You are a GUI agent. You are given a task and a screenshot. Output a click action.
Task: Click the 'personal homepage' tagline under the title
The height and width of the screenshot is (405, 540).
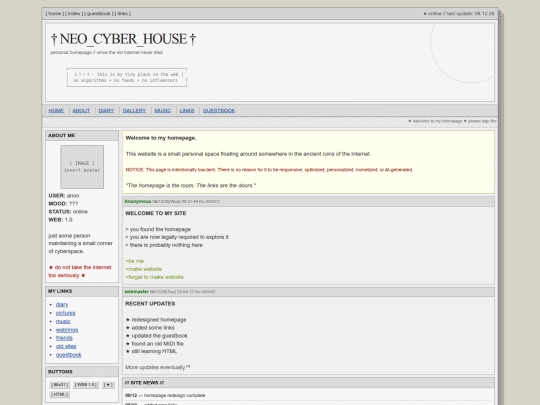(107, 53)
